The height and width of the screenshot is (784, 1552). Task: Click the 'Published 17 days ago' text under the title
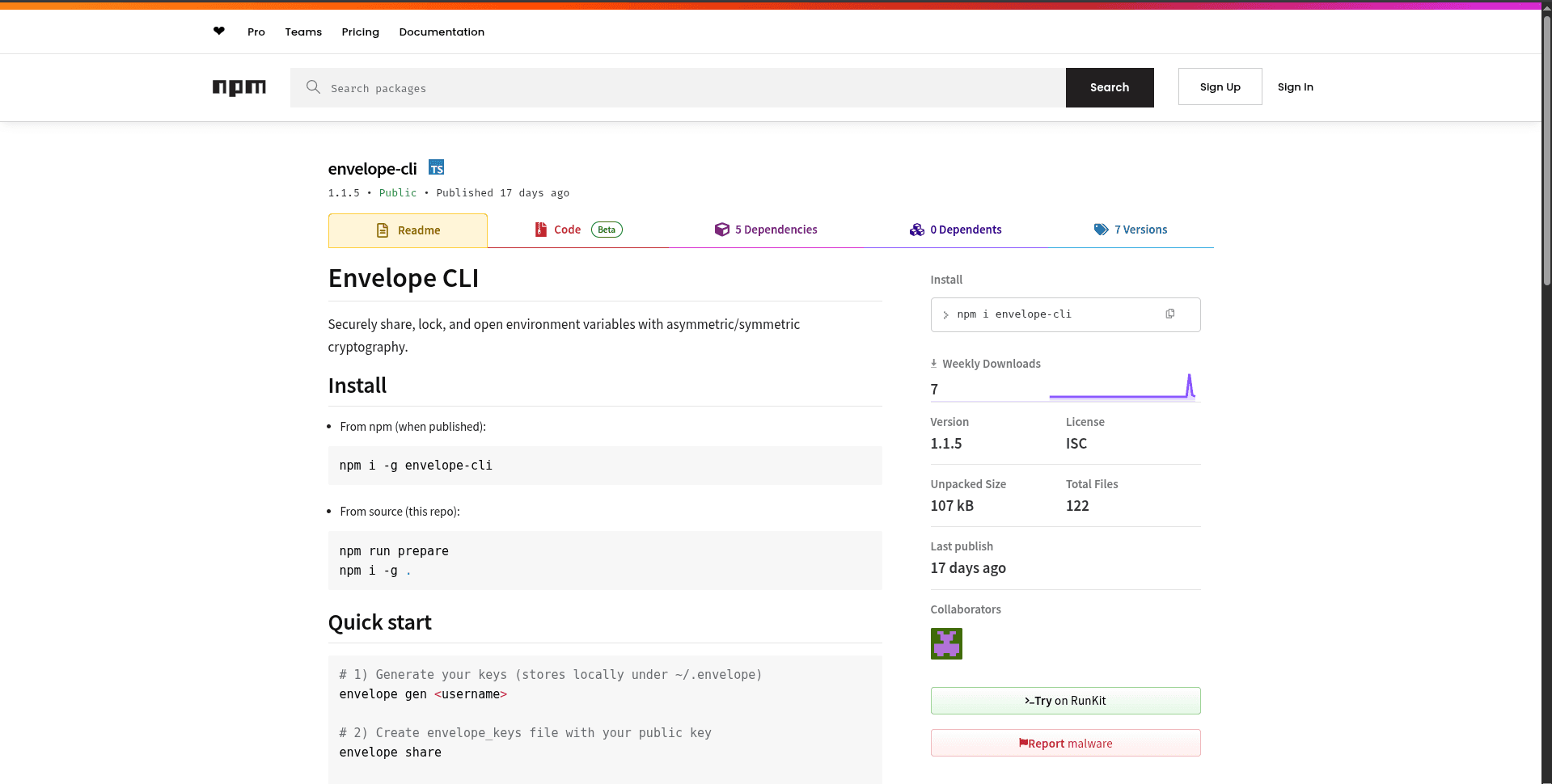pyautogui.click(x=503, y=193)
